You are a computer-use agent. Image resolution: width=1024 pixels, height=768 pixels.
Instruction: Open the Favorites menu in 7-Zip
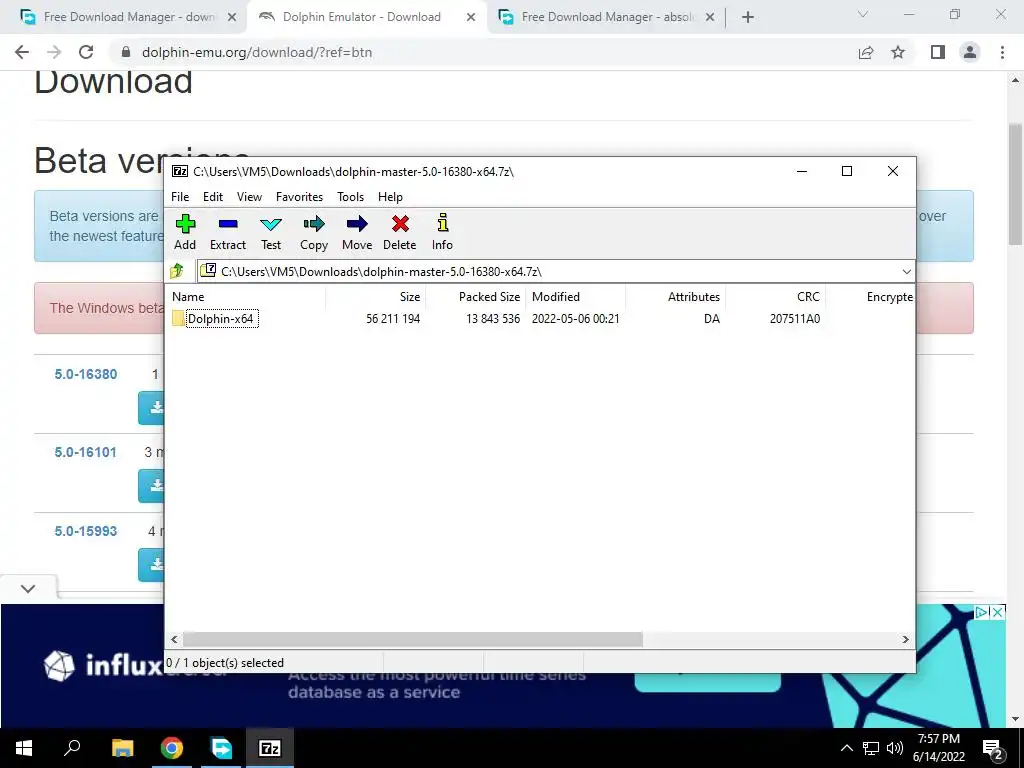click(299, 197)
